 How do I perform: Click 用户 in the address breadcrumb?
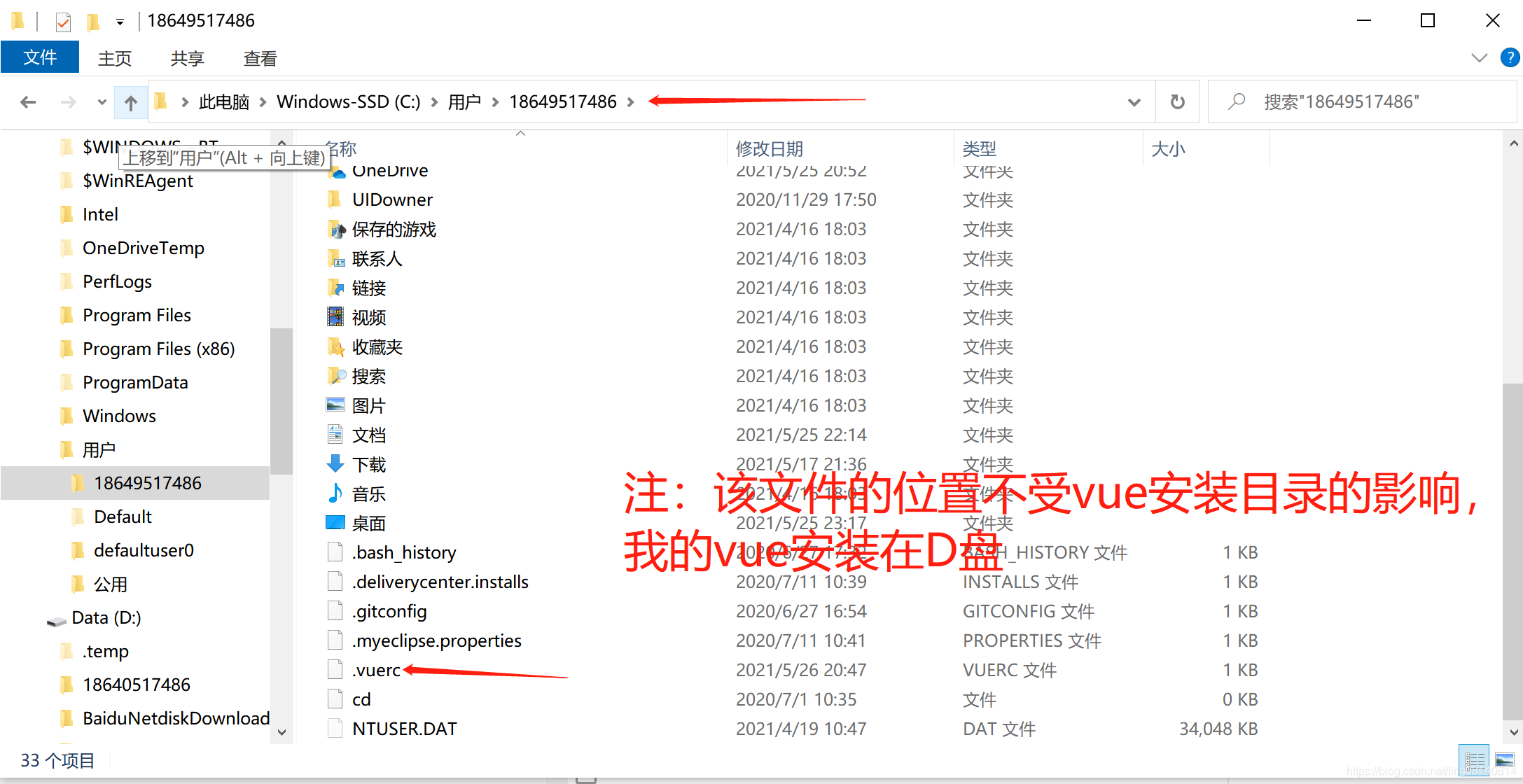point(464,102)
